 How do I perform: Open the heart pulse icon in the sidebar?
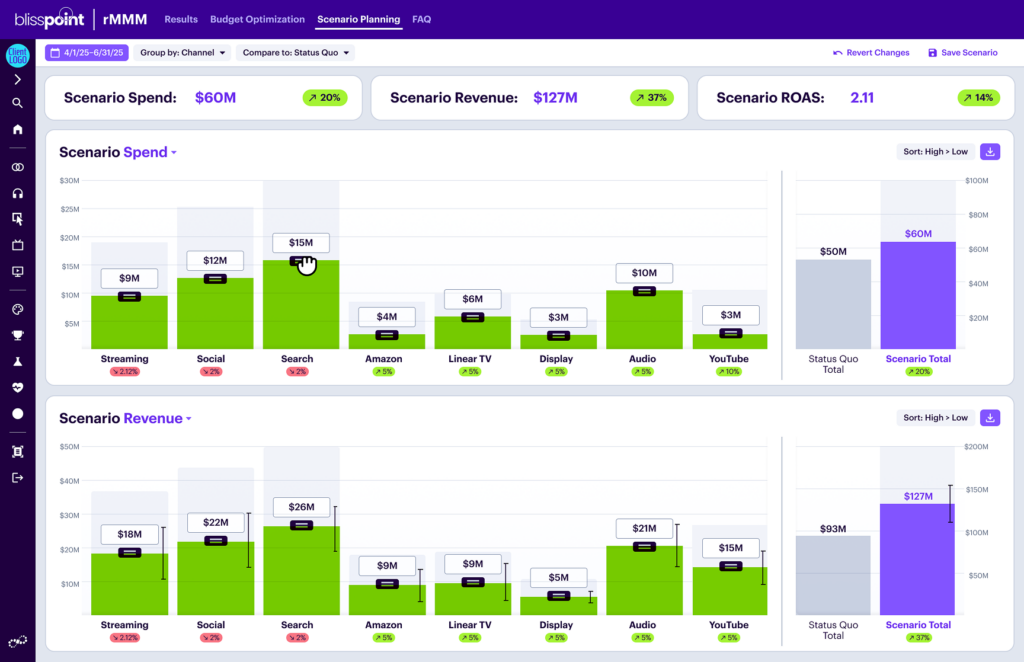point(18,388)
